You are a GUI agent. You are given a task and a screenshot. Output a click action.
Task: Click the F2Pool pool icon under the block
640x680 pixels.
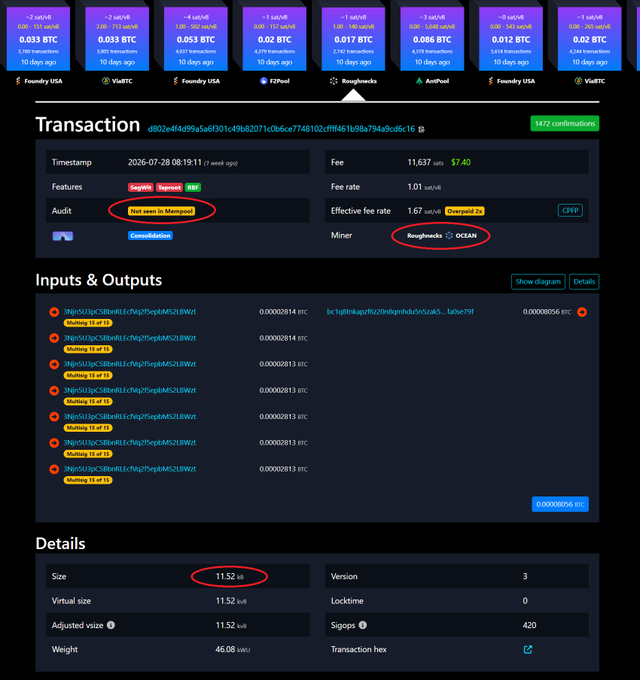263,81
